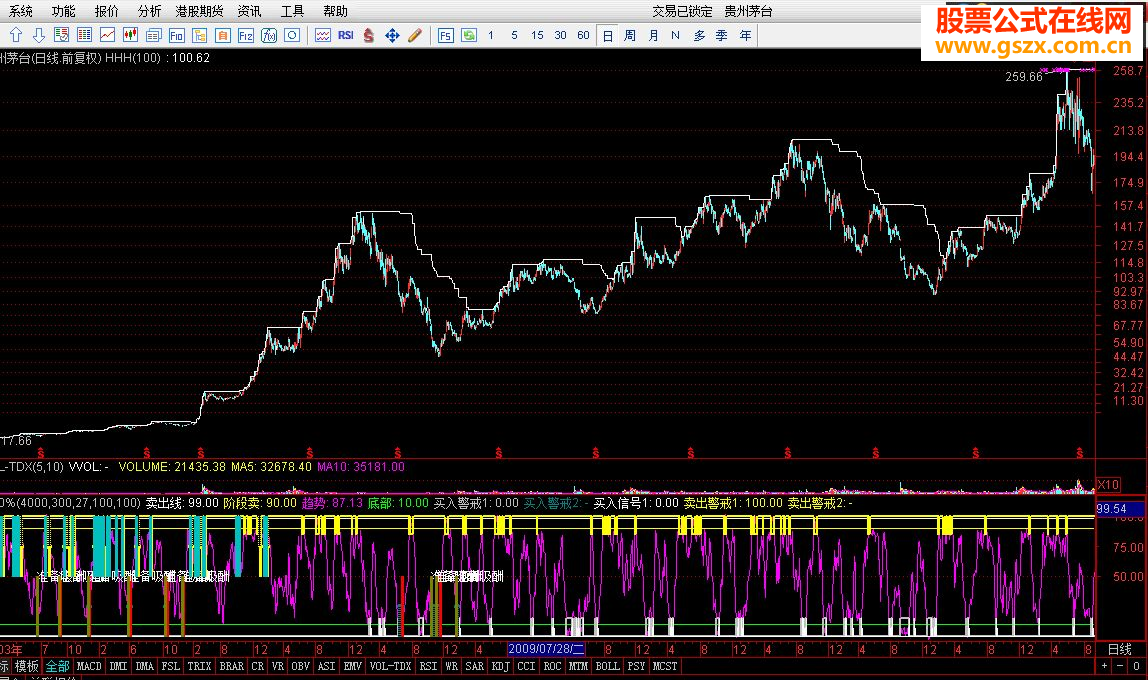Select the 周 weekly period button
This screenshot has width=1148, height=680.
click(630, 35)
